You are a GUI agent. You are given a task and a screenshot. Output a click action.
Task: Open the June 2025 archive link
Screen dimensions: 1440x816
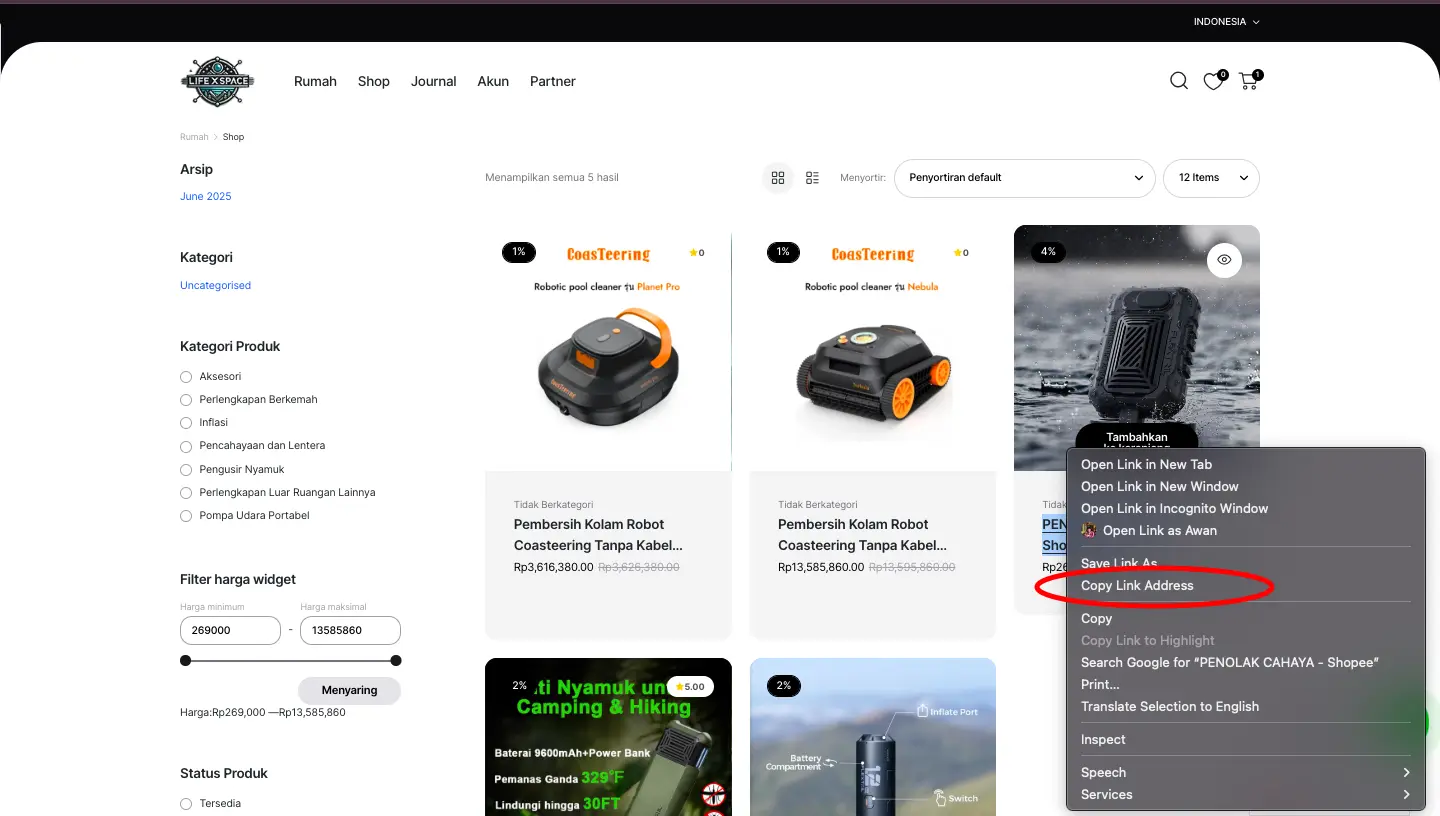(205, 196)
